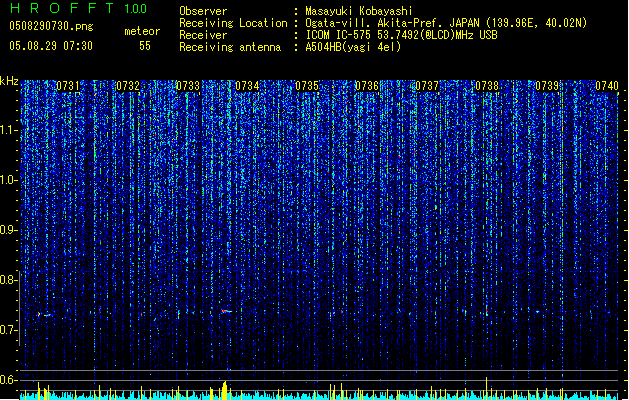This screenshot has height=400, width=629.
Task: Click the 1.0 frequency axis label
Action: (x=8, y=180)
